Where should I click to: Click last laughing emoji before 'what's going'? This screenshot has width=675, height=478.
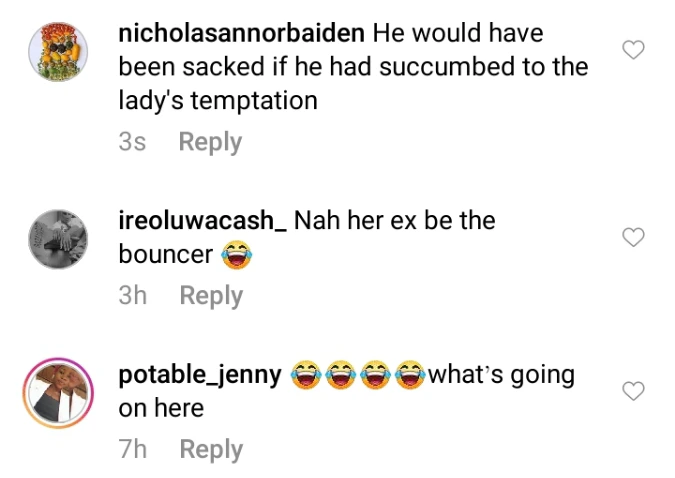[410, 374]
